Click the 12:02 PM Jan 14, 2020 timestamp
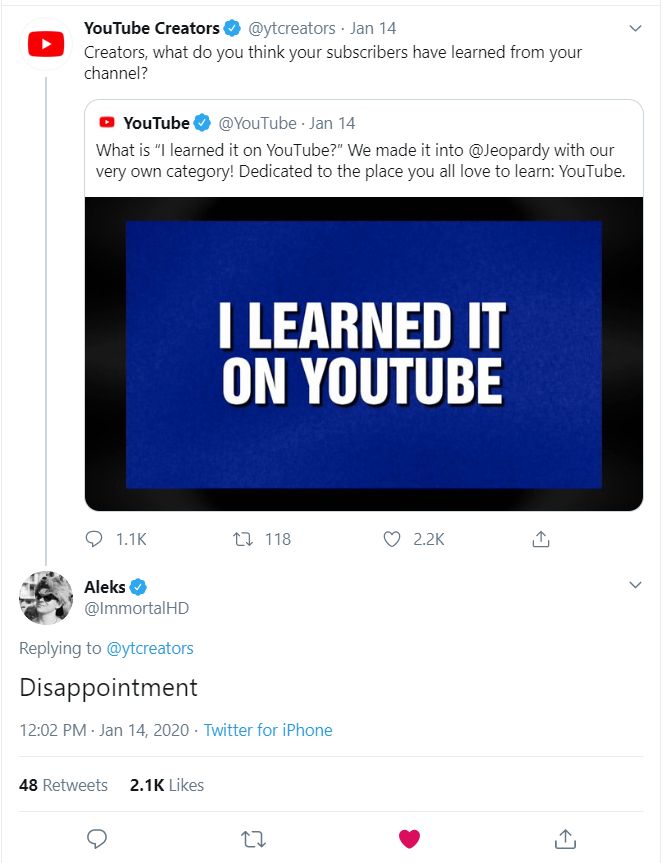Viewport: 663px width, 863px height. click(x=104, y=730)
